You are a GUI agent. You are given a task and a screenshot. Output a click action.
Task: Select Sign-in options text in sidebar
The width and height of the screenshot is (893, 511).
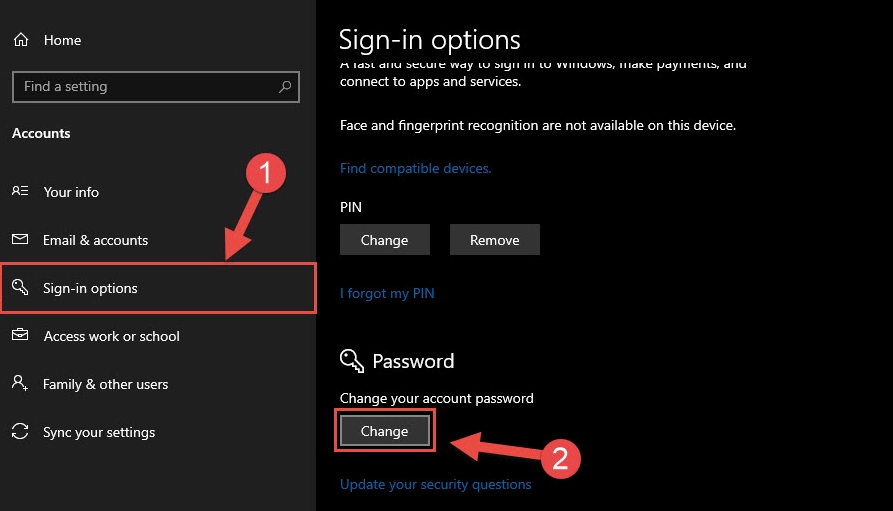(x=90, y=288)
